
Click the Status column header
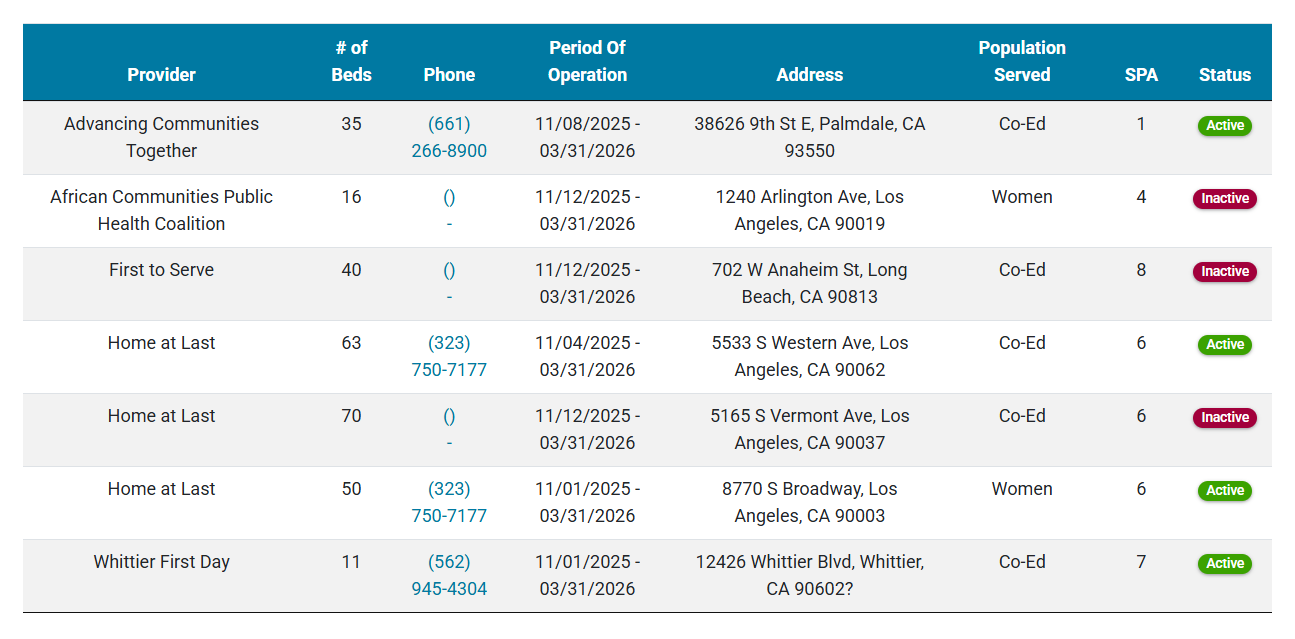[1225, 75]
